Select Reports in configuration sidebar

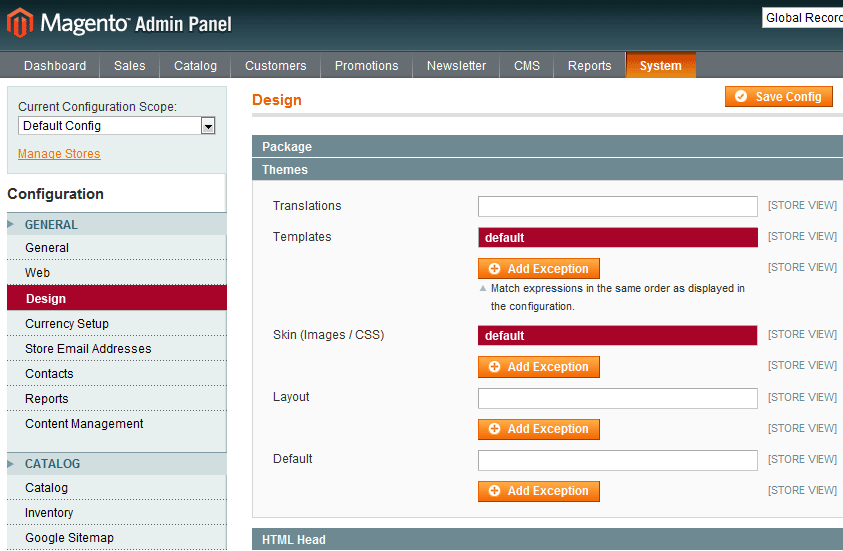pos(117,398)
